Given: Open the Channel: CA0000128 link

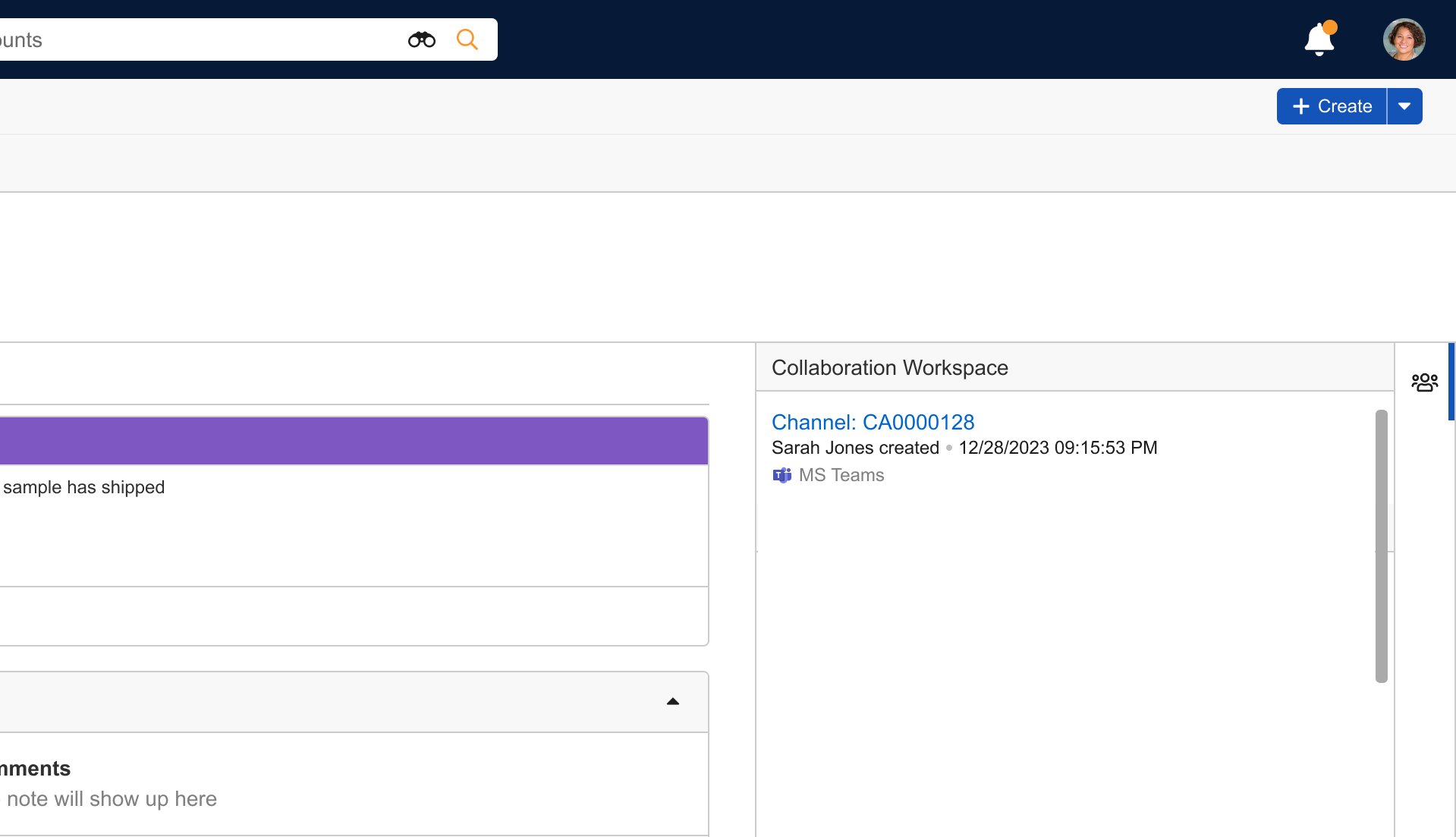Looking at the screenshot, I should (873, 422).
